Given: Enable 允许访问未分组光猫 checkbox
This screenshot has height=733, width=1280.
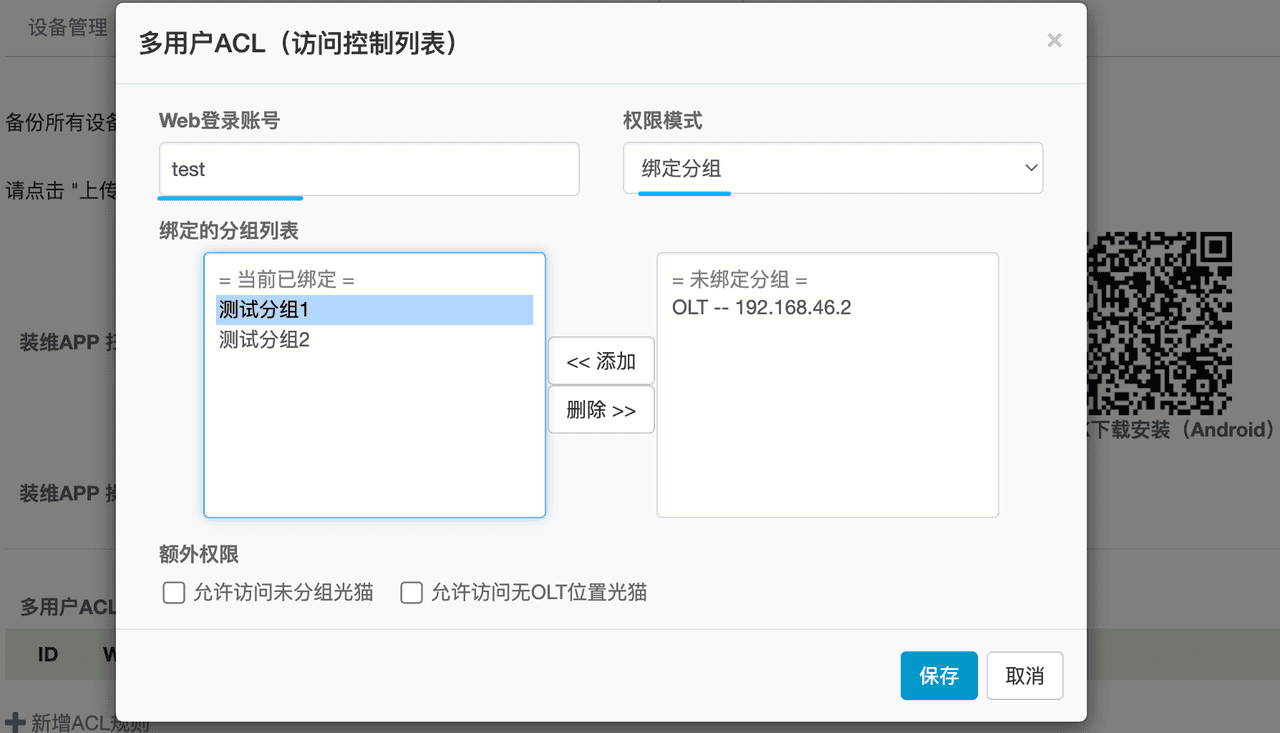Looking at the screenshot, I should (x=174, y=593).
